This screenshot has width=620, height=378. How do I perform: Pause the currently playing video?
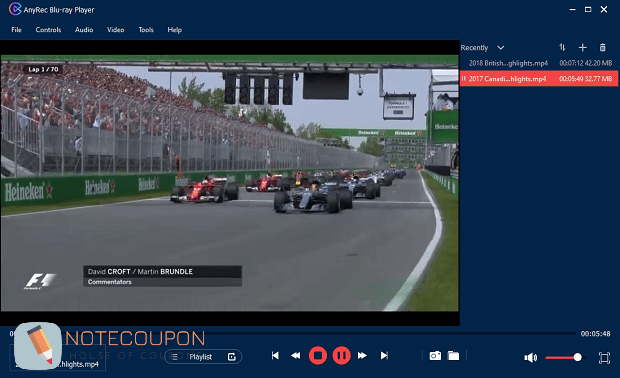tap(341, 356)
